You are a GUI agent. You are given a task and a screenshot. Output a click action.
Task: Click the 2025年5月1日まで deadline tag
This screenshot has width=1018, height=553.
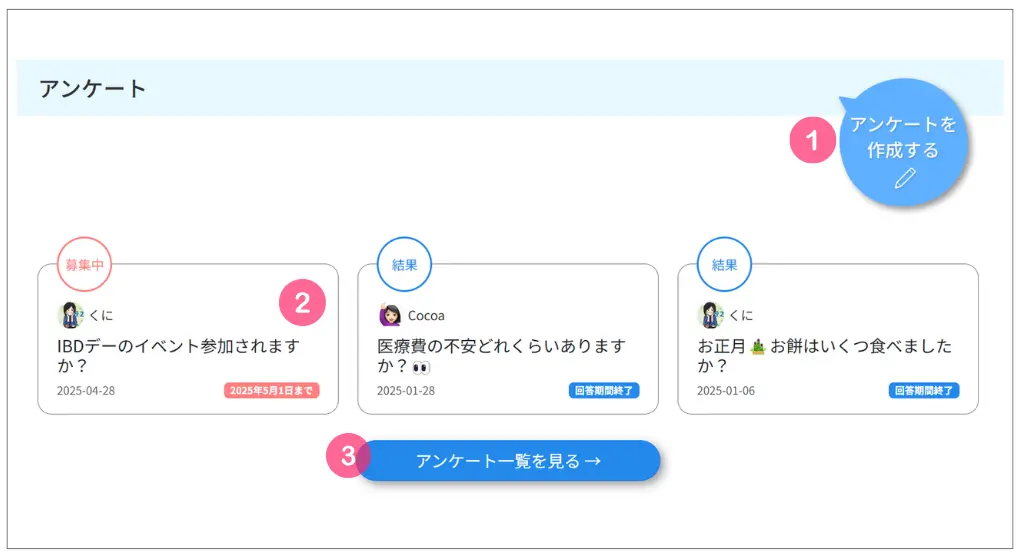pyautogui.click(x=271, y=391)
